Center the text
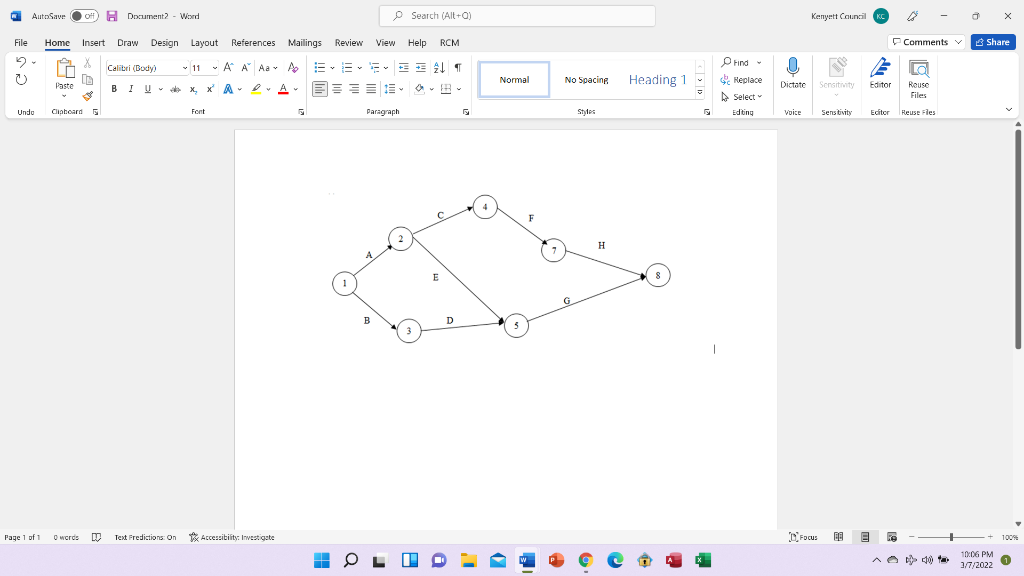This screenshot has width=1024, height=576. 337,89
